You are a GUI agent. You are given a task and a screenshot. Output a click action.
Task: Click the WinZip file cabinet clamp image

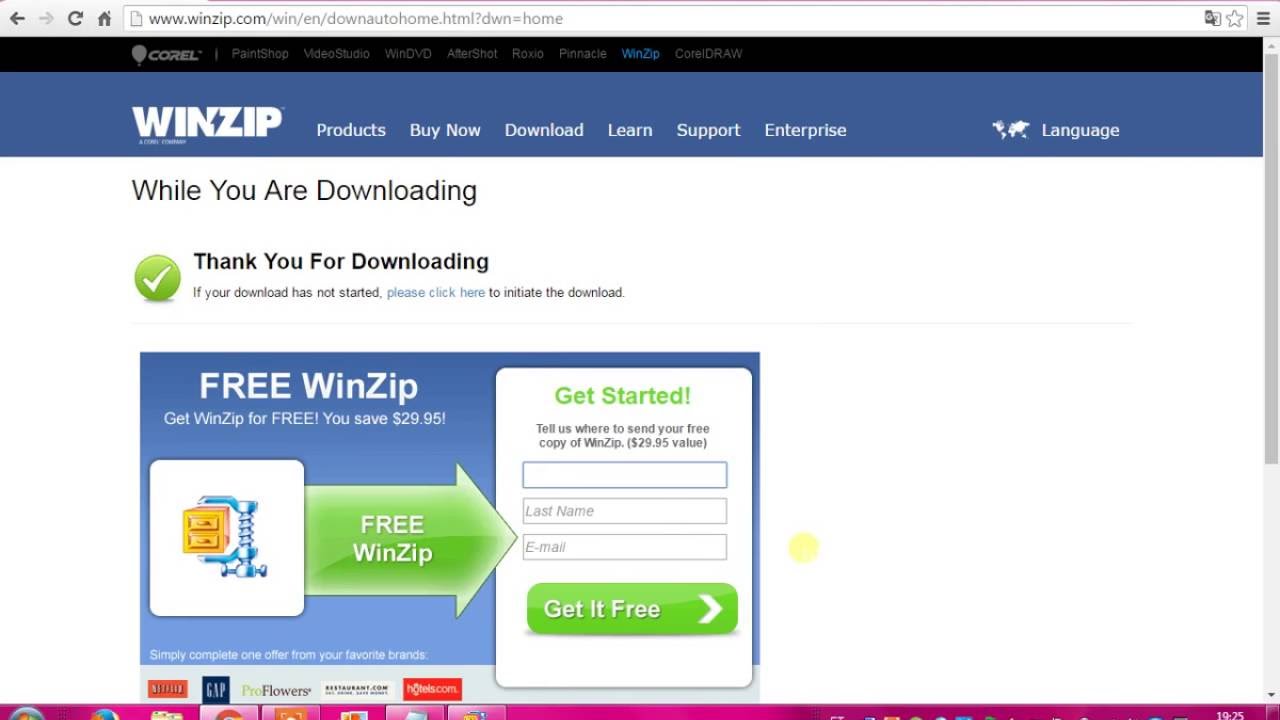click(x=227, y=537)
